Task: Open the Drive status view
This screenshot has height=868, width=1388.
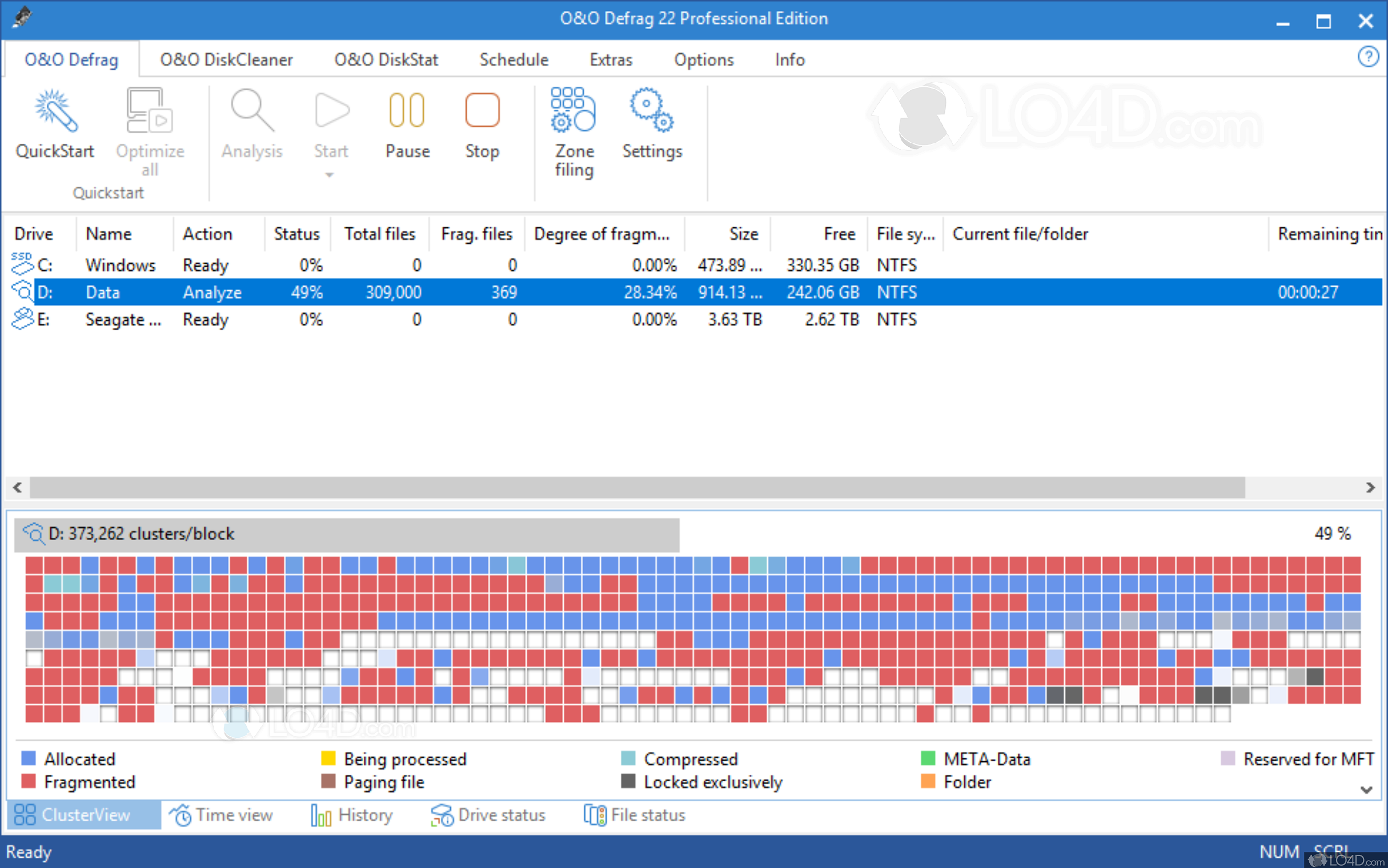Action: 488,815
